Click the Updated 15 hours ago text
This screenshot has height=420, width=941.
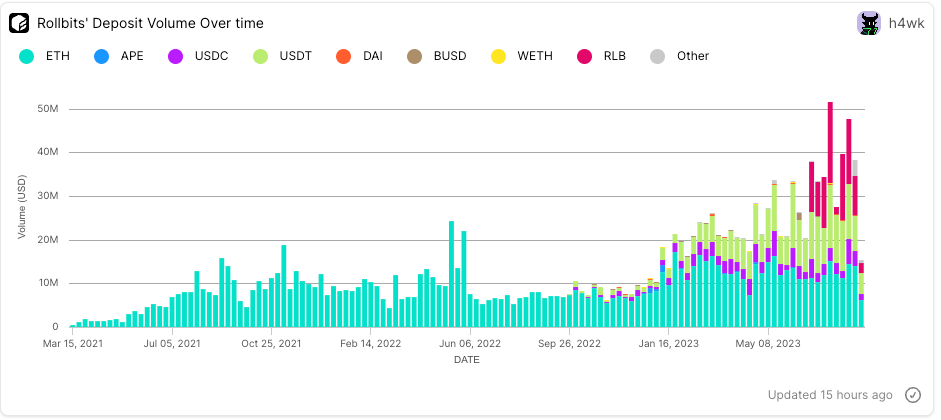click(830, 395)
